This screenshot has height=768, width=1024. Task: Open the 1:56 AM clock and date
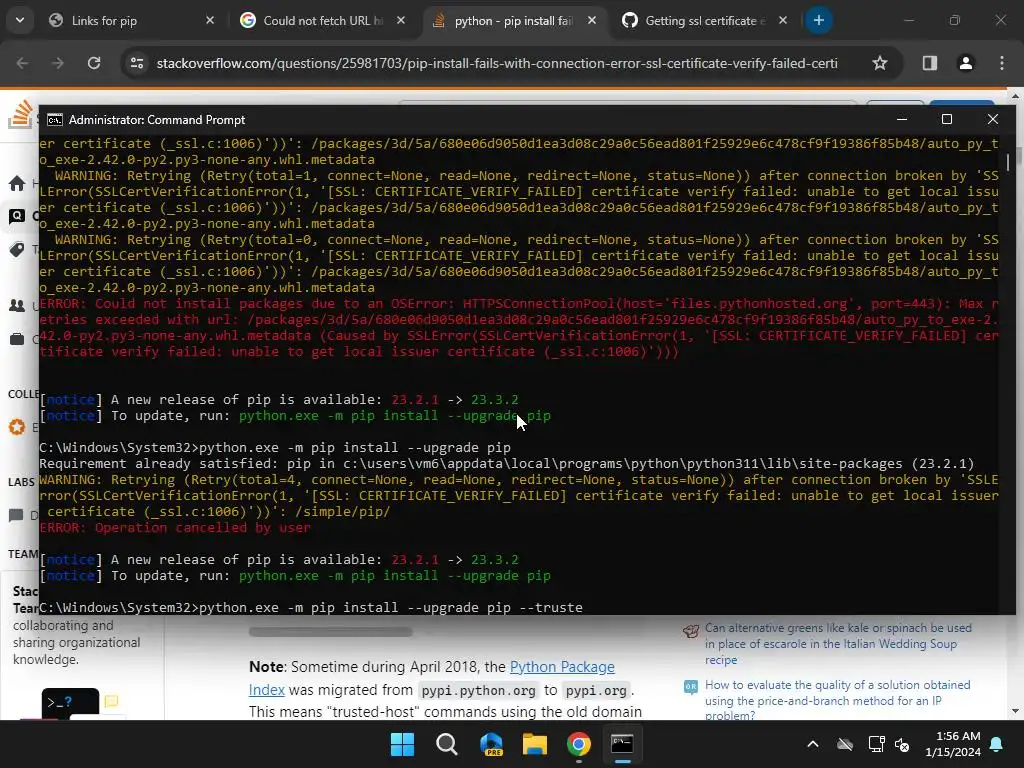(x=953, y=744)
